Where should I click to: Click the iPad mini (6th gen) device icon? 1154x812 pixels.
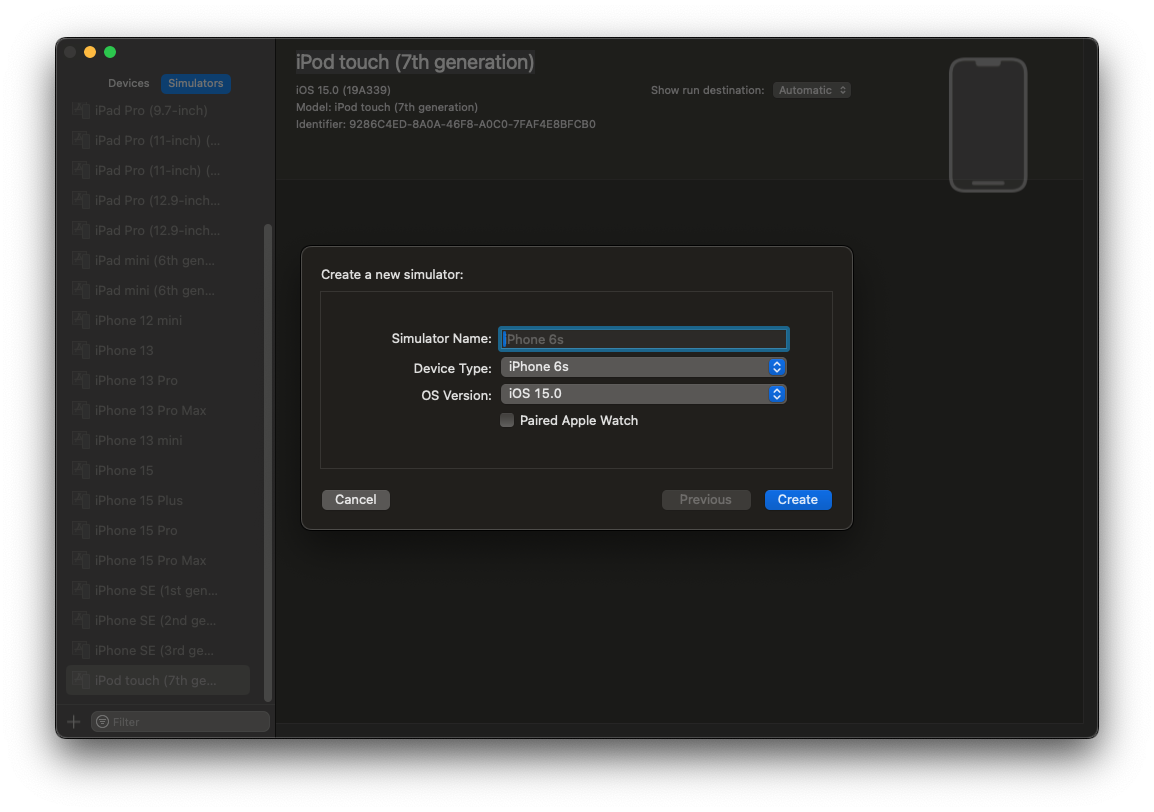tap(81, 260)
